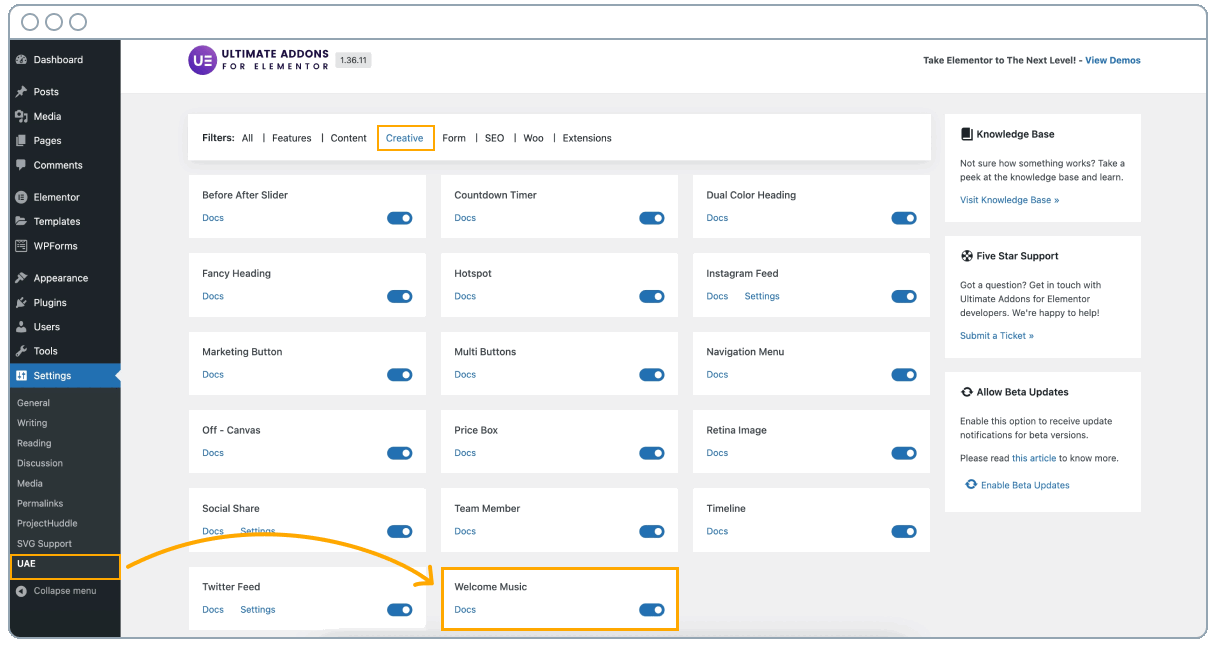Click the Users person icon
This screenshot has height=651, width=1216.
pyautogui.click(x=22, y=327)
